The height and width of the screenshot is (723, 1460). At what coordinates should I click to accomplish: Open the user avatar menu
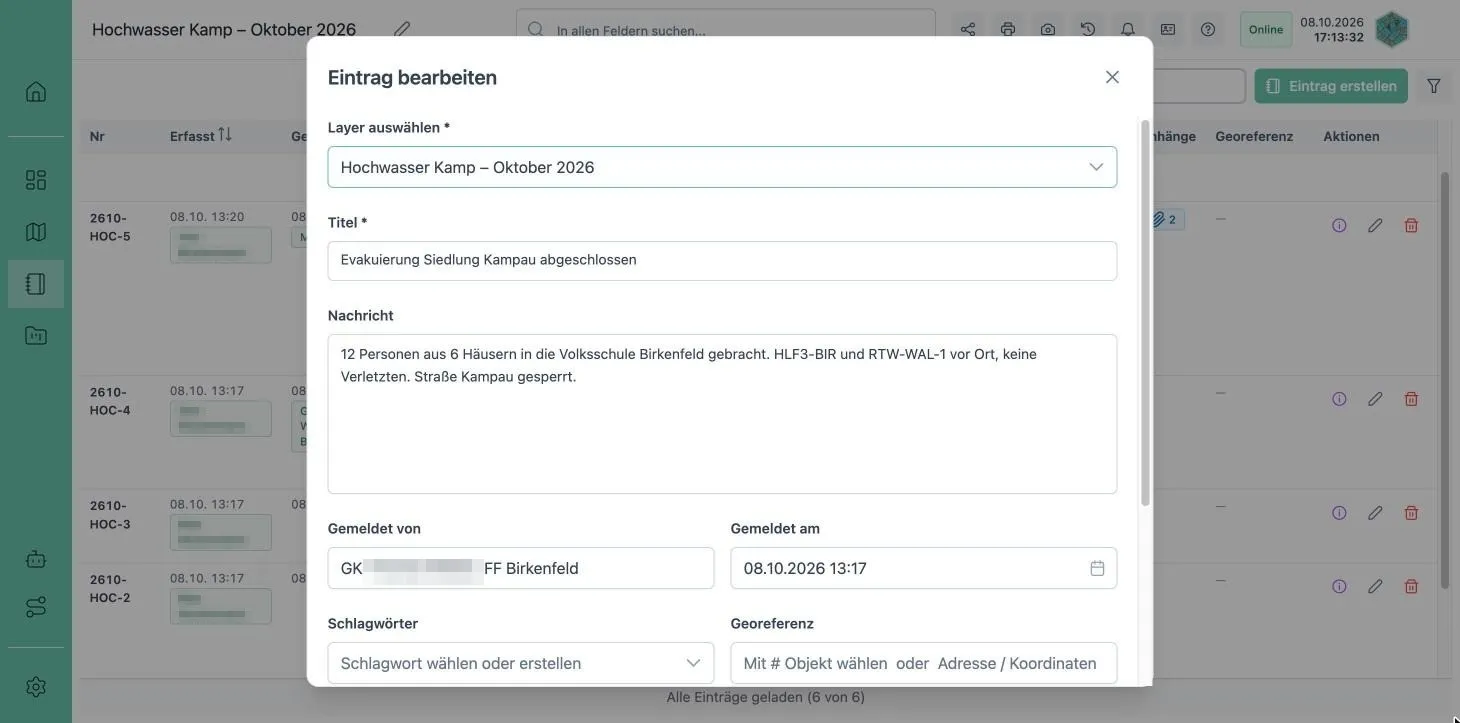[1392, 29]
